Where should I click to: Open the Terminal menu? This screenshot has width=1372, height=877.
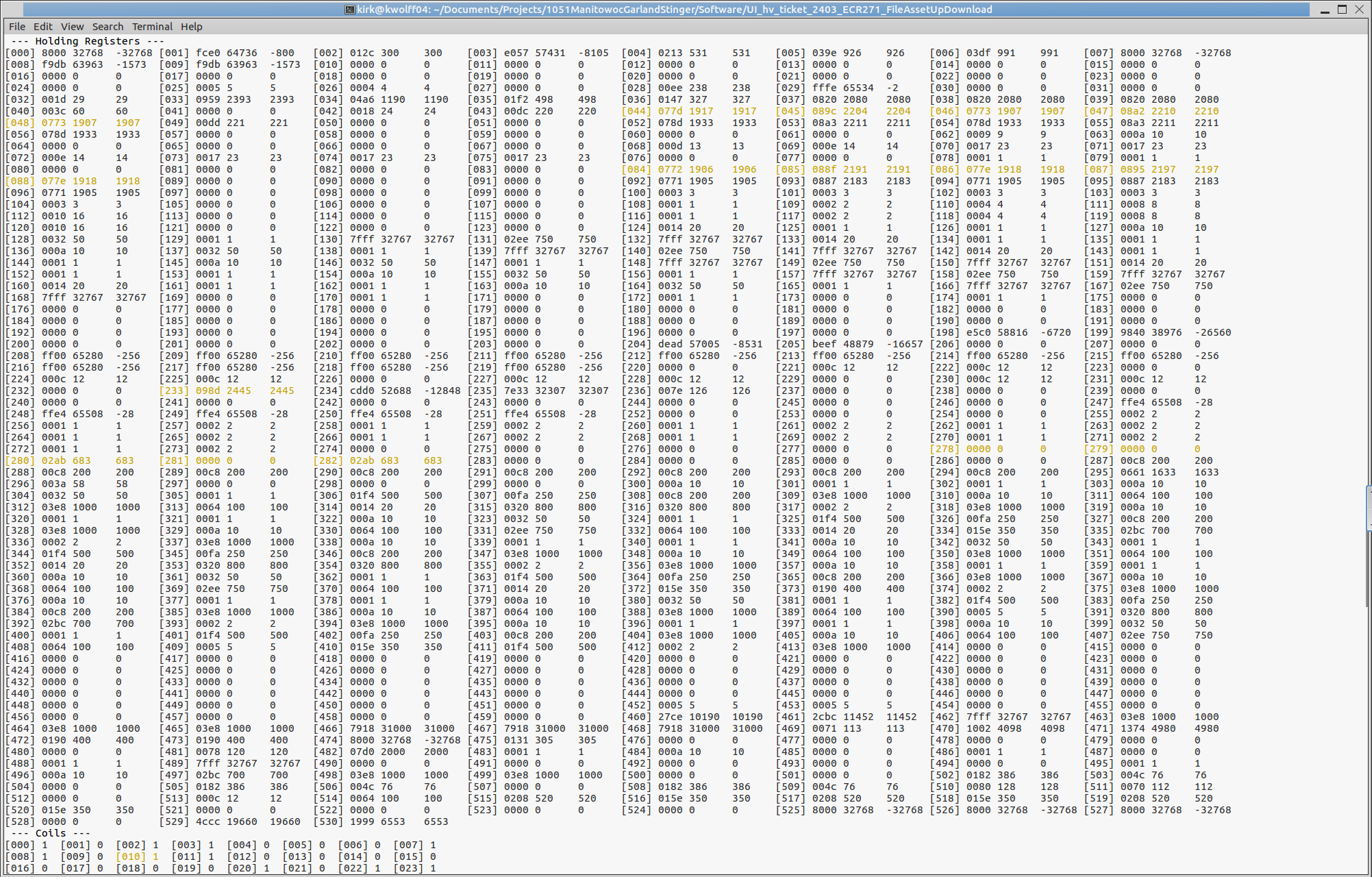tap(152, 27)
